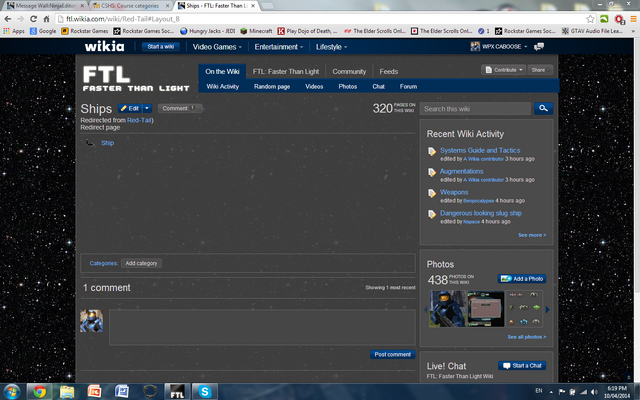Open the Contribute dropdown
This screenshot has width=640, height=400.
point(503,70)
